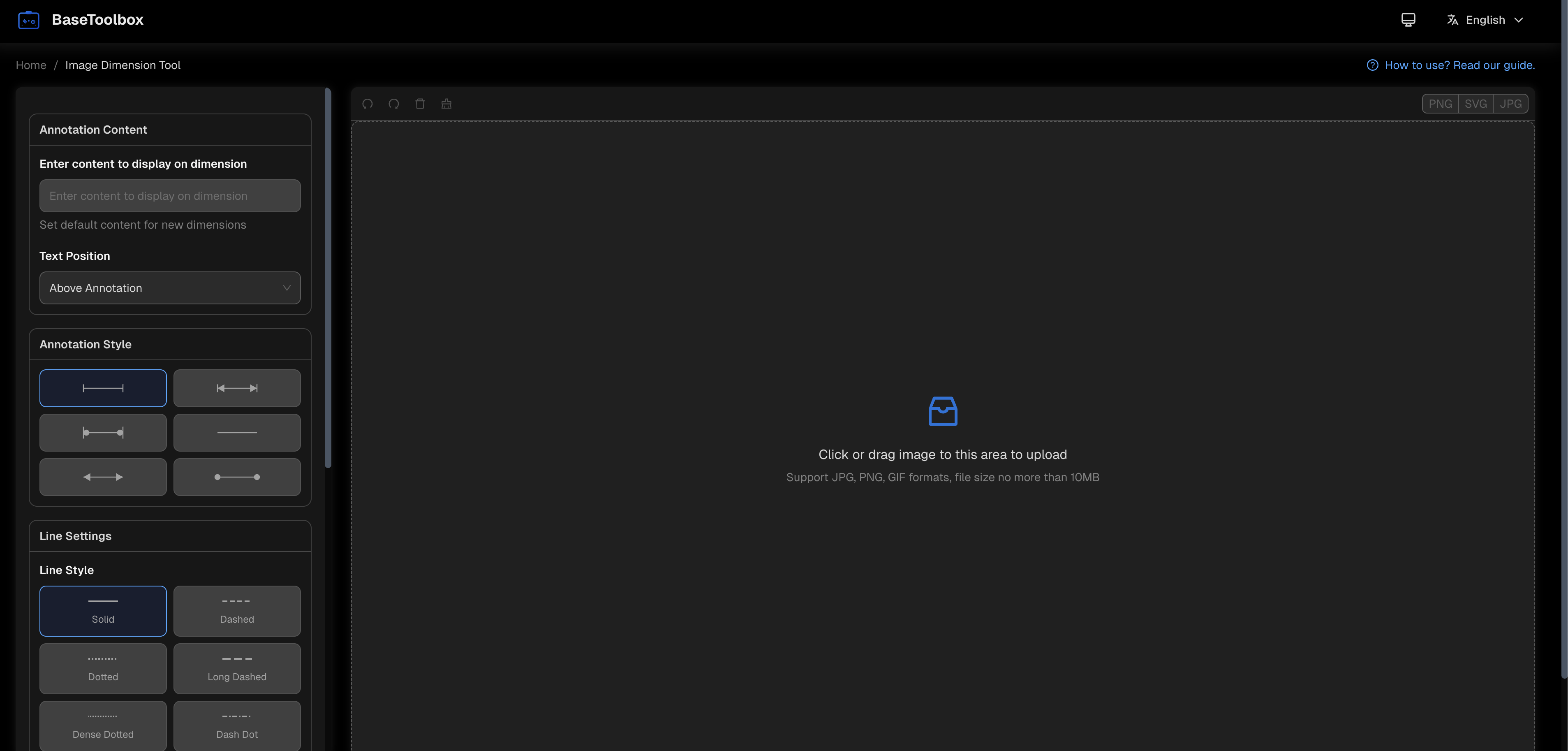Click the redo icon above the canvas
This screenshot has height=751, width=1568.
[x=393, y=104]
